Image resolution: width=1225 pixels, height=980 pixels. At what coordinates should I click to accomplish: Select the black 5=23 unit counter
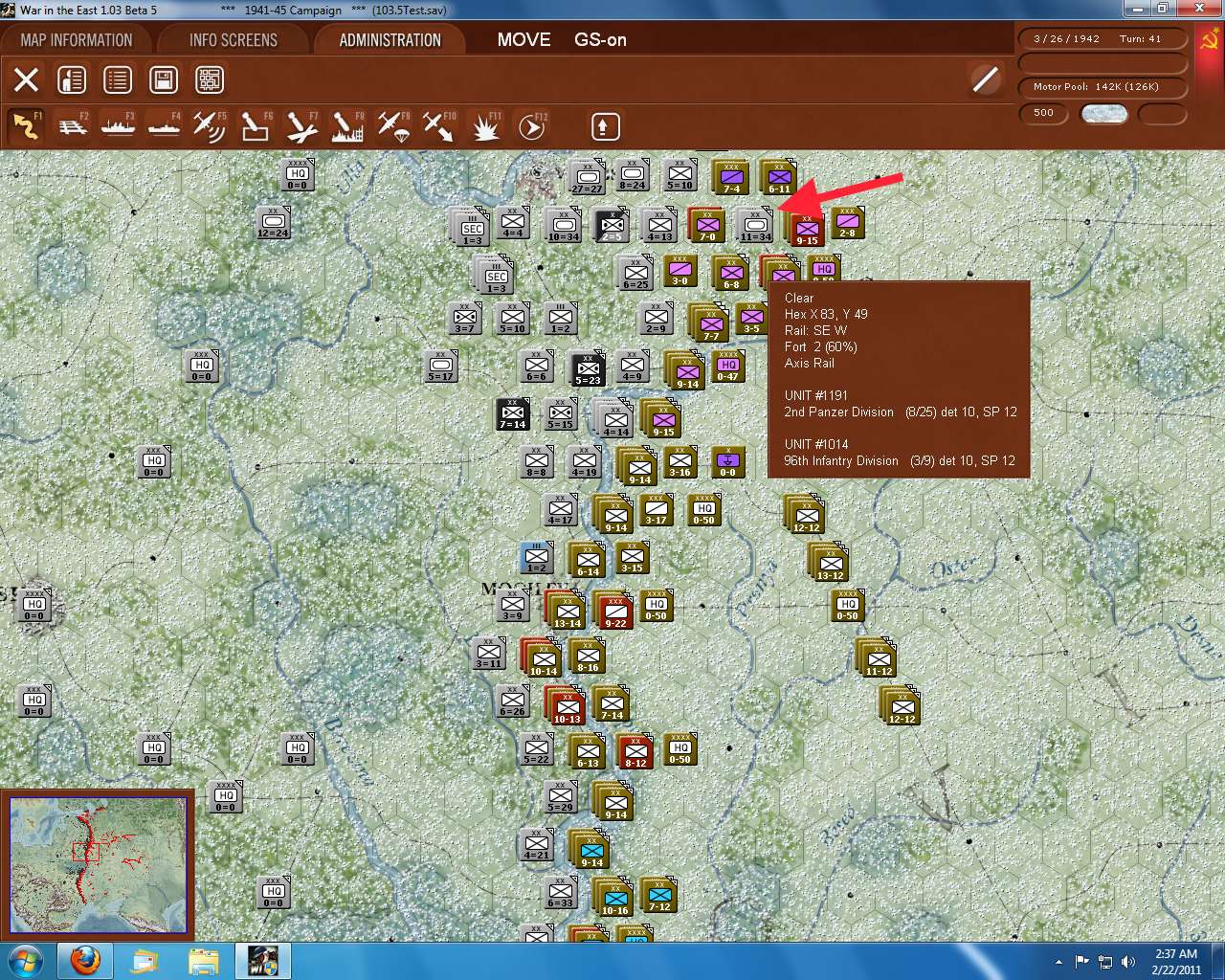pyautogui.click(x=588, y=370)
